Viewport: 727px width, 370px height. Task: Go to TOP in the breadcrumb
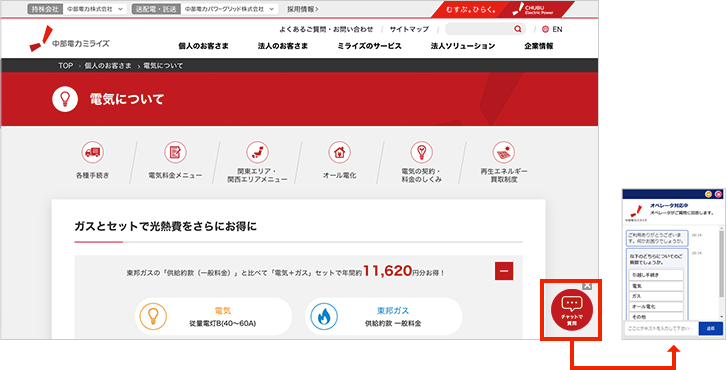click(x=65, y=66)
